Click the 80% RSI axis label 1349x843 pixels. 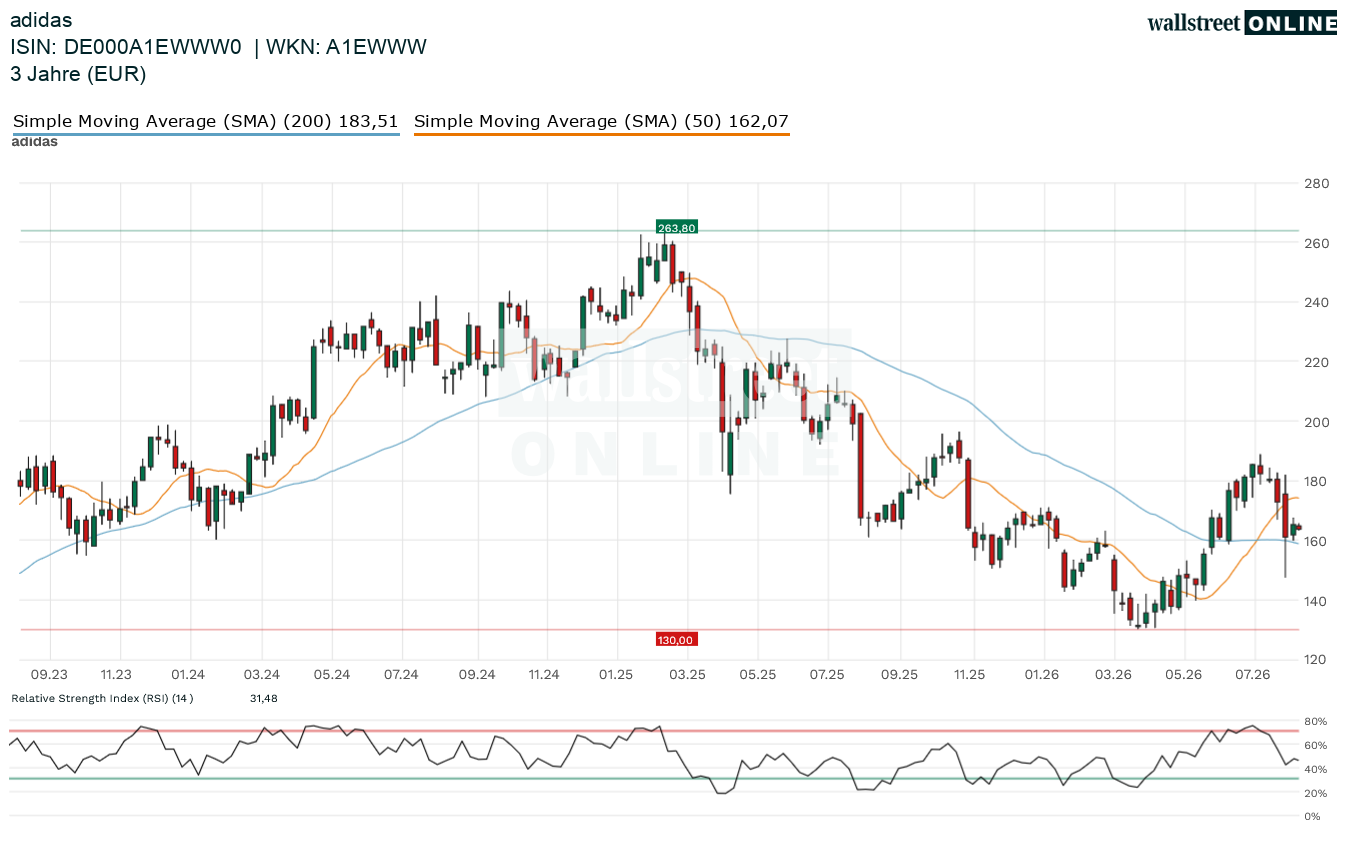tap(1315, 722)
